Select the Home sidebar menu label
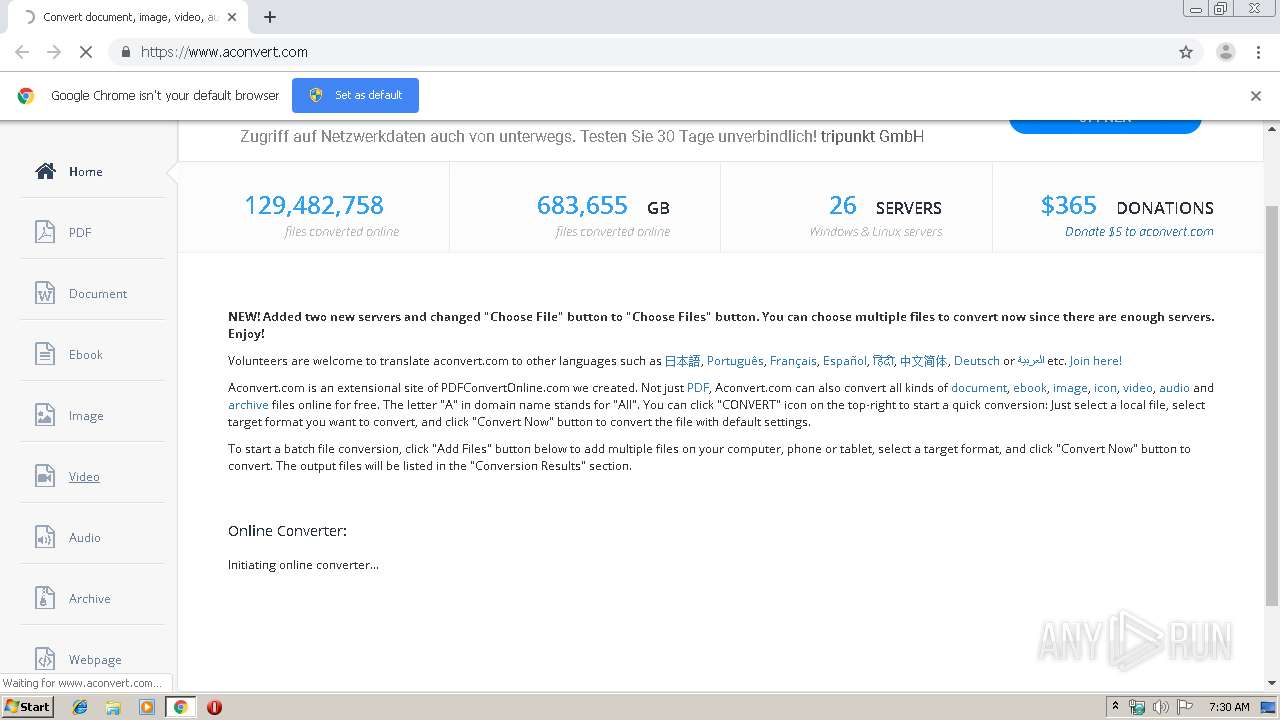This screenshot has width=1280, height=720. [85, 172]
